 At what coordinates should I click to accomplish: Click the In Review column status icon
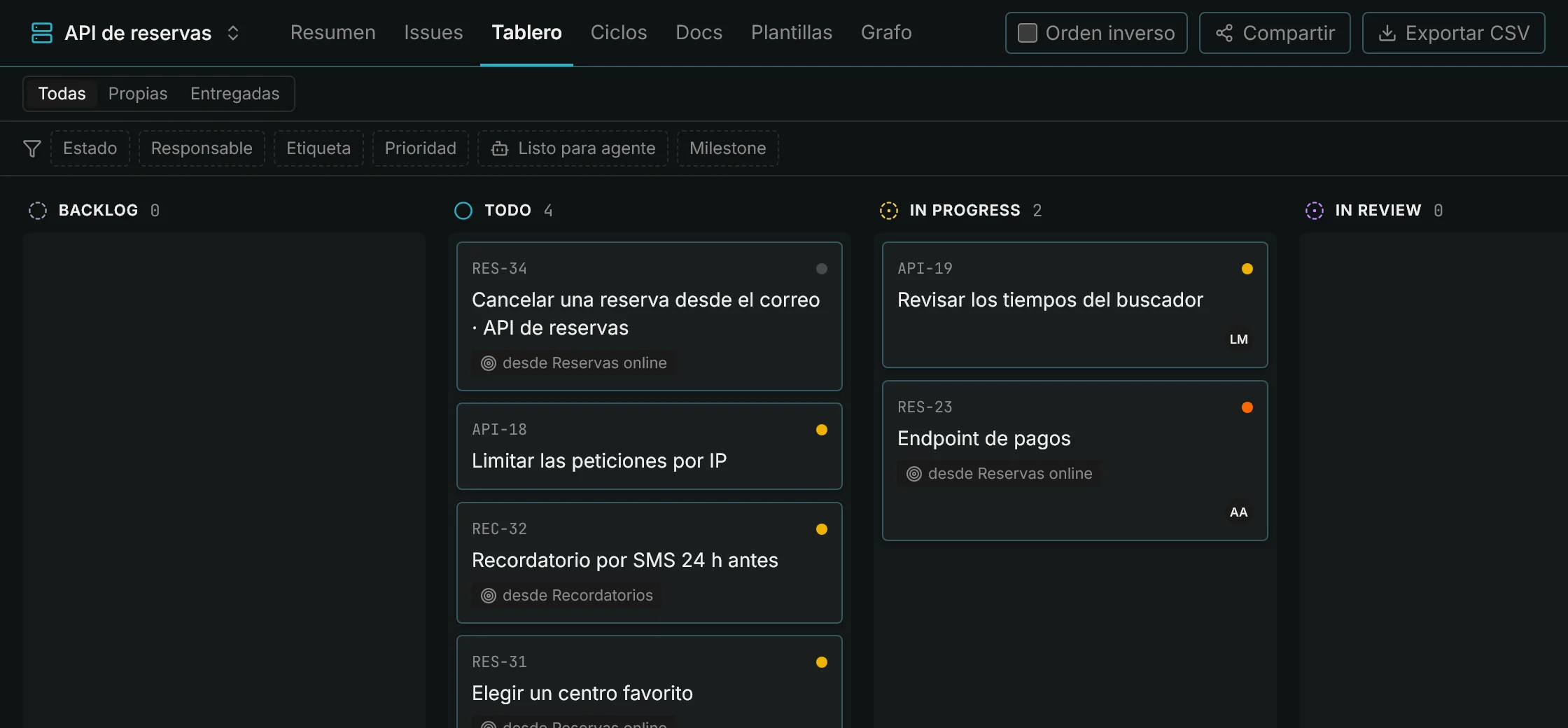[x=1315, y=211]
